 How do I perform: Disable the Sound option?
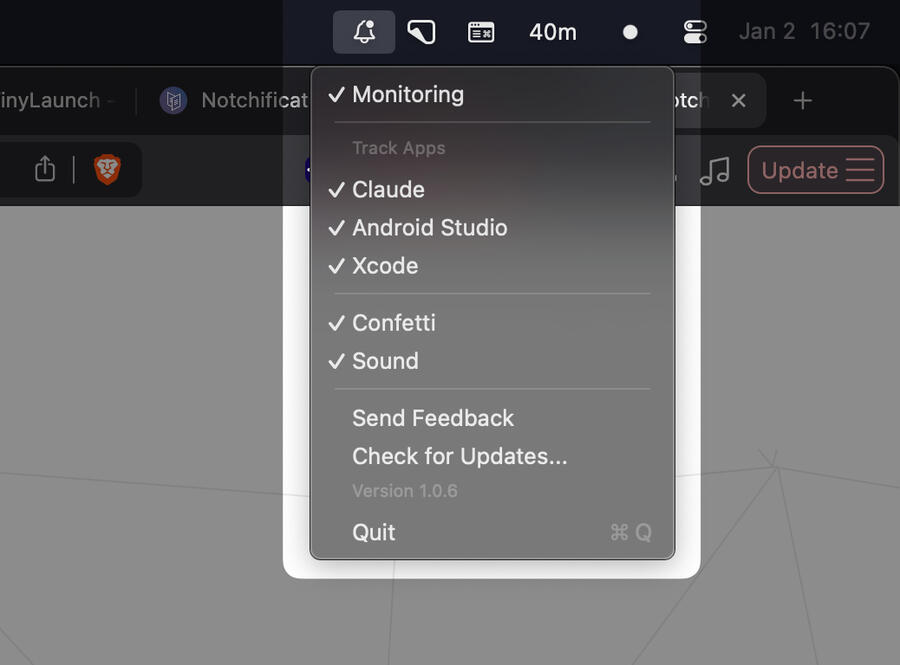click(385, 361)
